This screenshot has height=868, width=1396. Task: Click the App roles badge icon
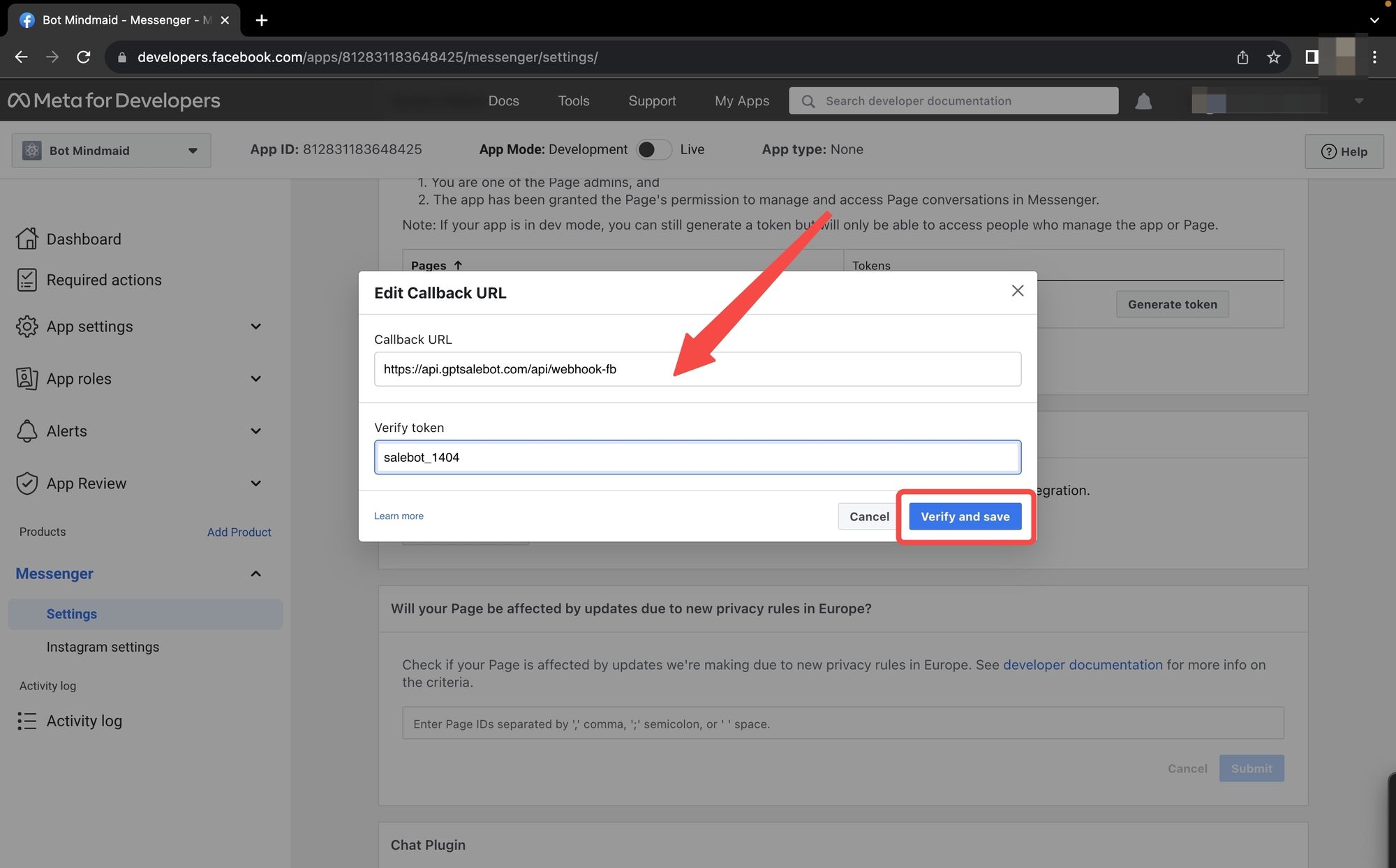(27, 379)
